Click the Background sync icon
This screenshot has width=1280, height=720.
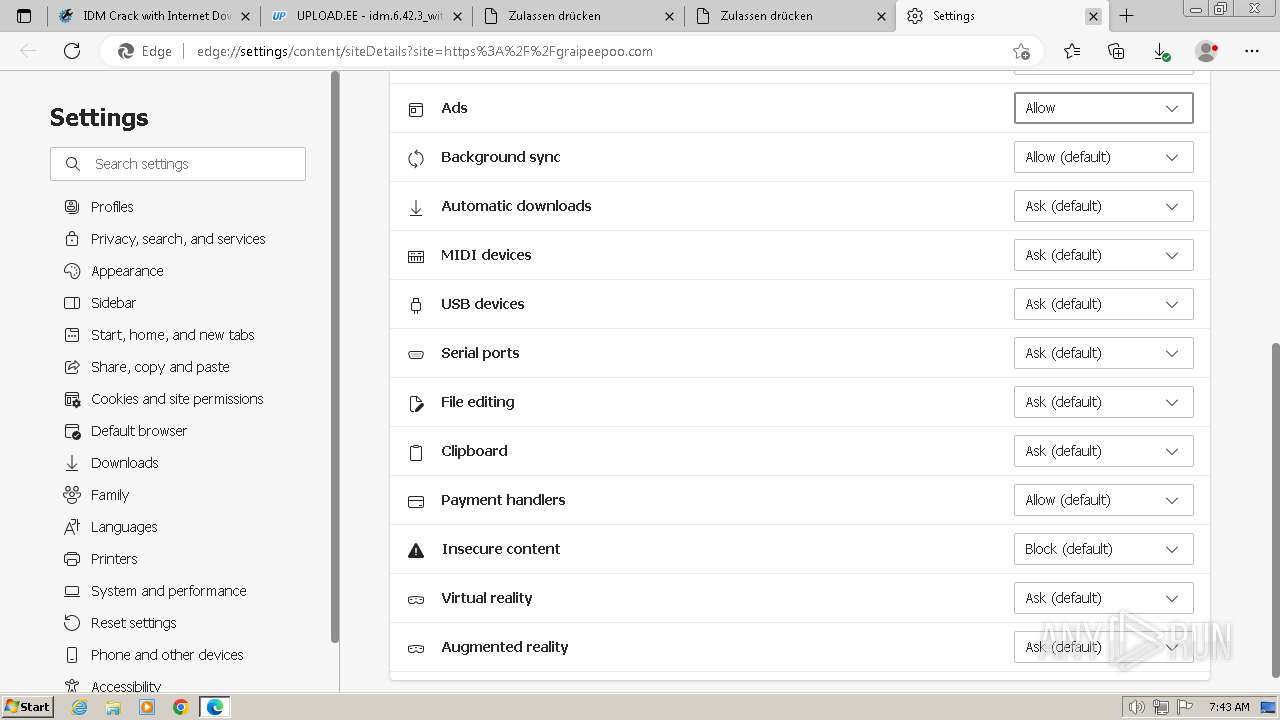pyautogui.click(x=416, y=158)
